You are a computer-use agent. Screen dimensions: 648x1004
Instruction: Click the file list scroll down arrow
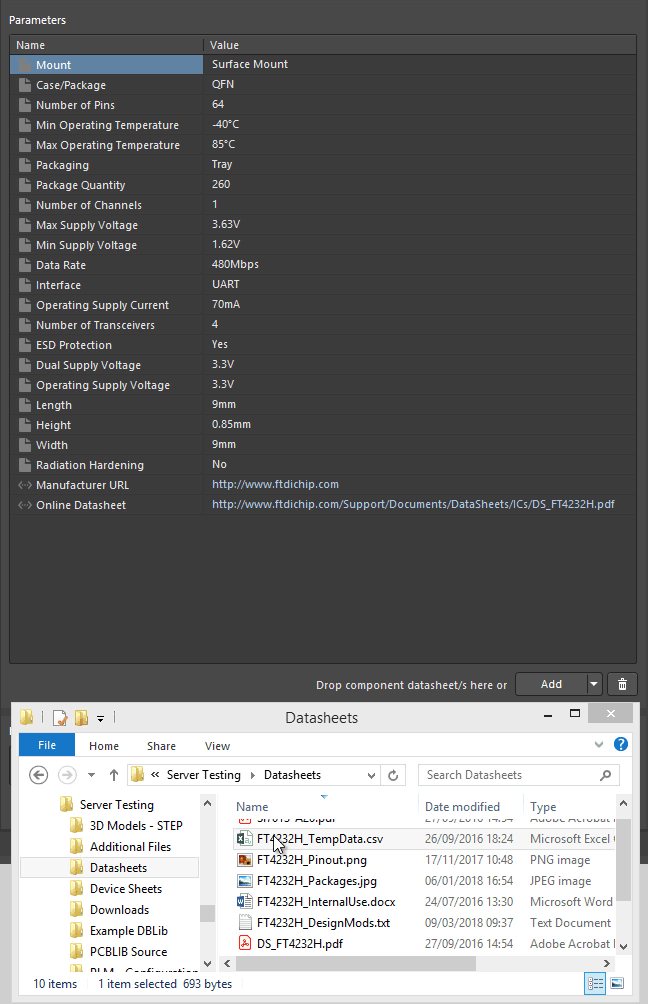624,946
